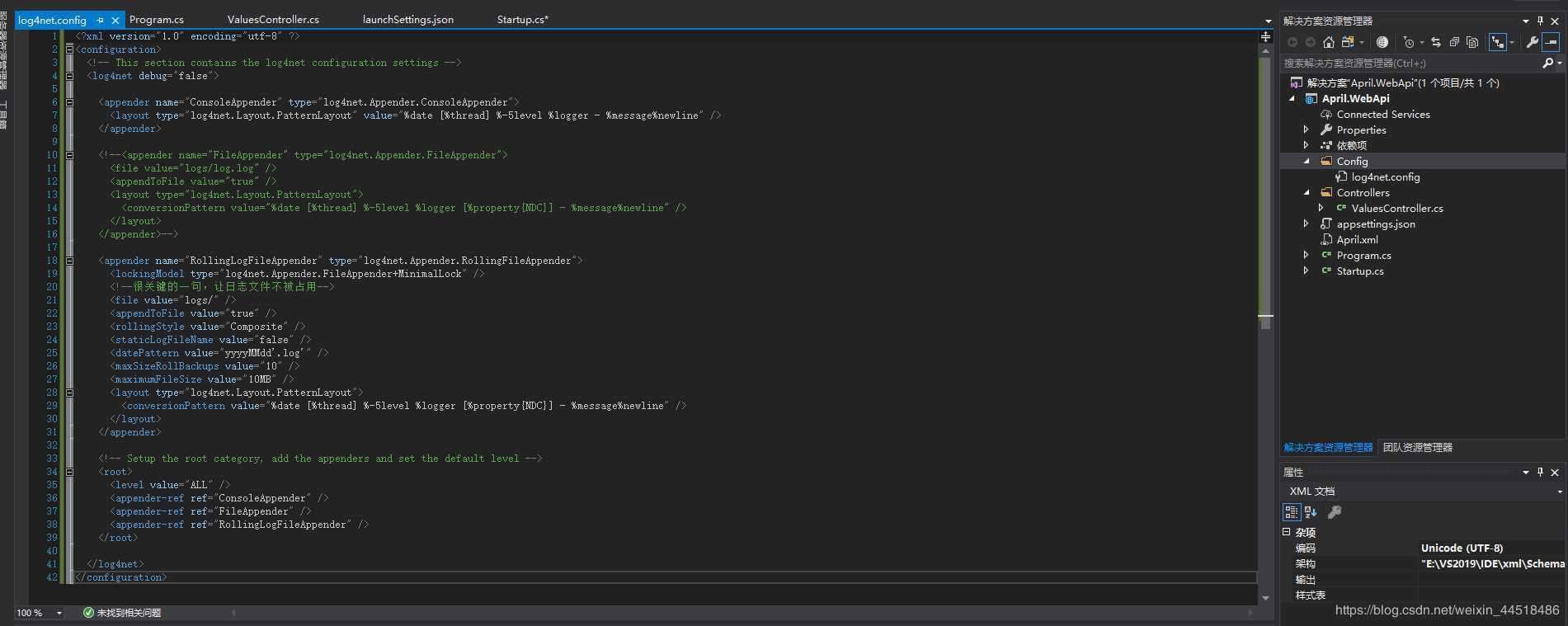This screenshot has width=1568, height=626.
Task: Open the Solution Explorer window position dropdown
Action: 1525,21
